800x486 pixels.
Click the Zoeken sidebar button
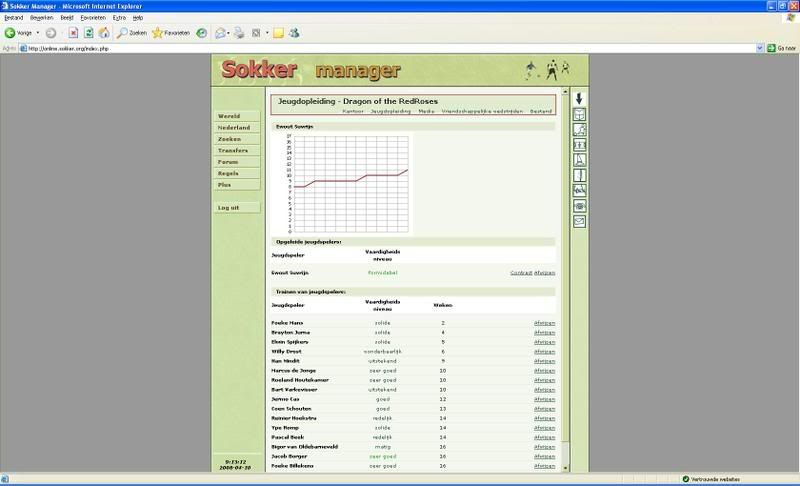237,139
